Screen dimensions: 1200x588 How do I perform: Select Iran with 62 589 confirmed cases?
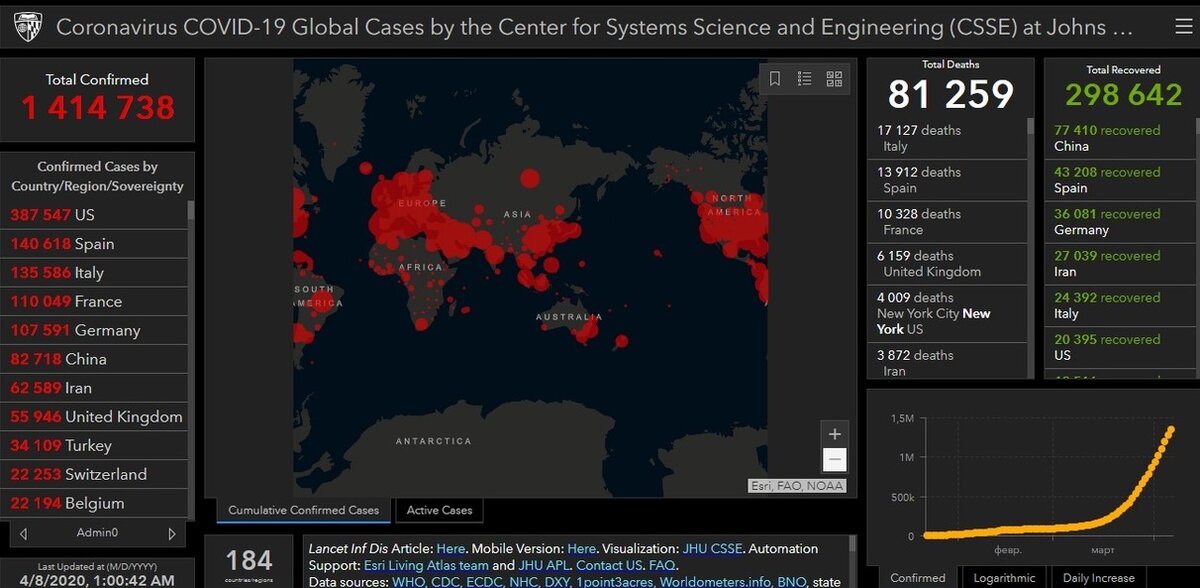point(94,388)
